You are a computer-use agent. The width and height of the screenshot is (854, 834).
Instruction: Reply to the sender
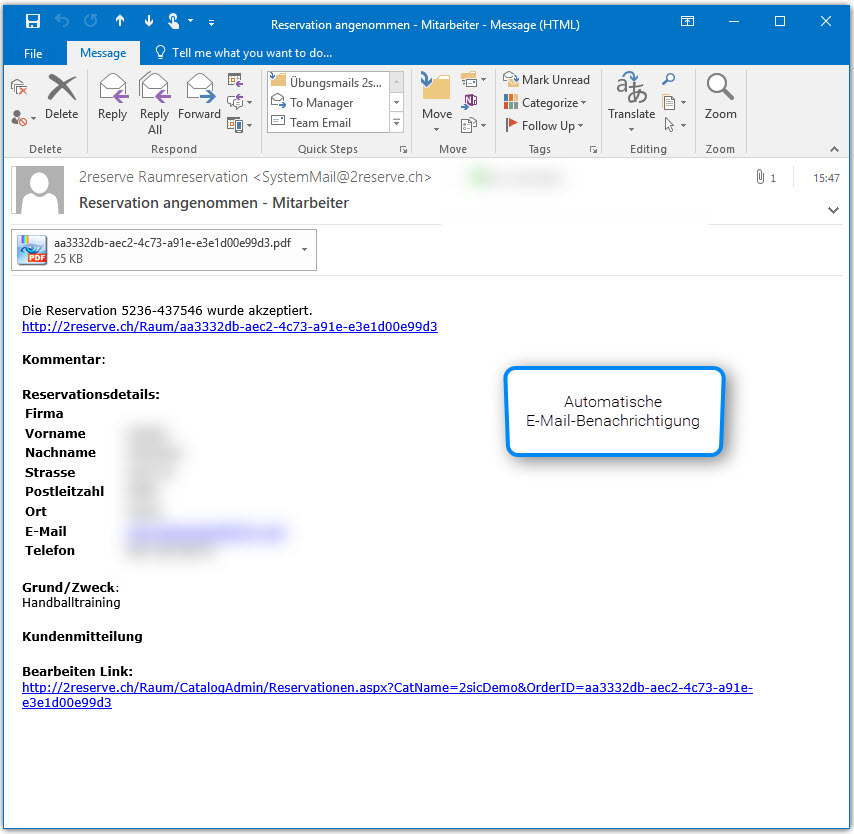click(x=112, y=98)
